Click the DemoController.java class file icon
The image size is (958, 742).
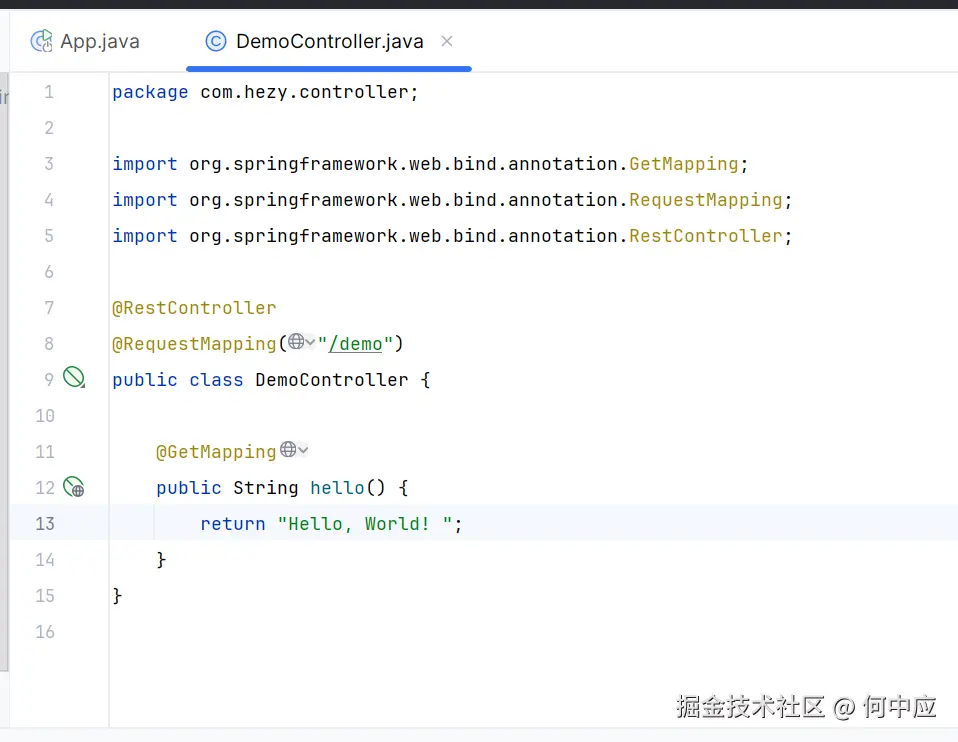216,42
